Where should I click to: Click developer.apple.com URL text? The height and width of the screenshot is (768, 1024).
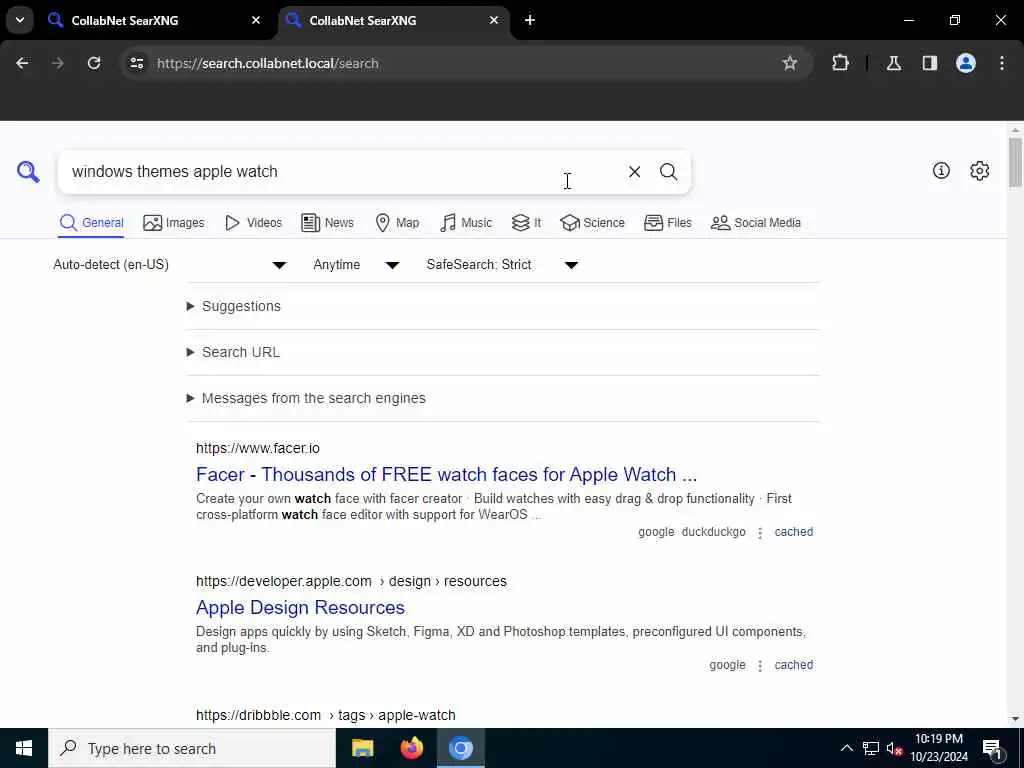pos(351,581)
